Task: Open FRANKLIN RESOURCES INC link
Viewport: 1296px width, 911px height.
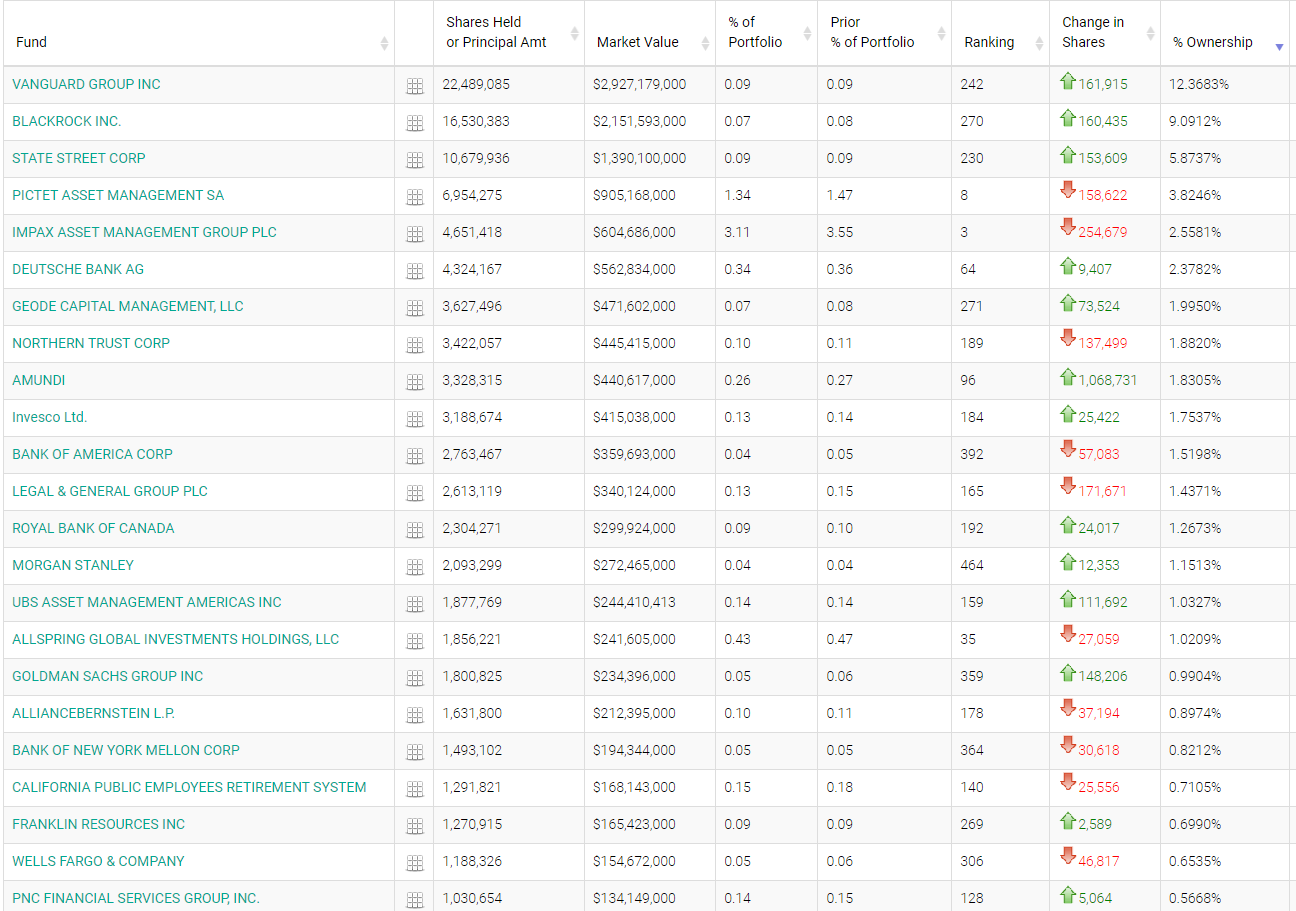Action: click(99, 824)
